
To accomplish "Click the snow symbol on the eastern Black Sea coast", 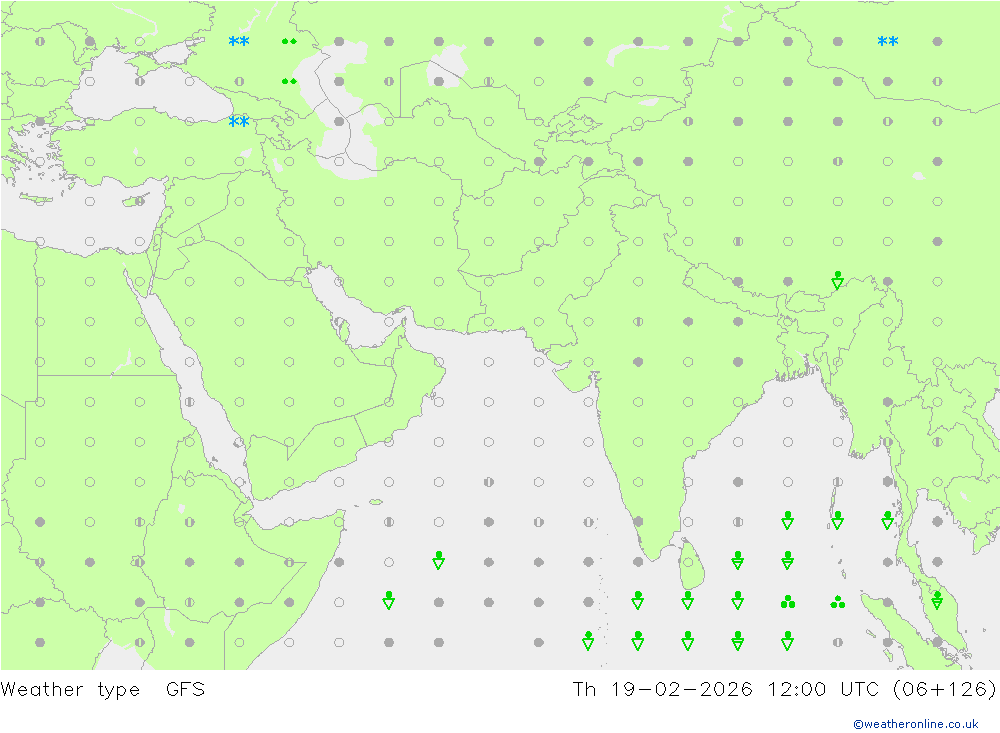I will pyautogui.click(x=239, y=121).
